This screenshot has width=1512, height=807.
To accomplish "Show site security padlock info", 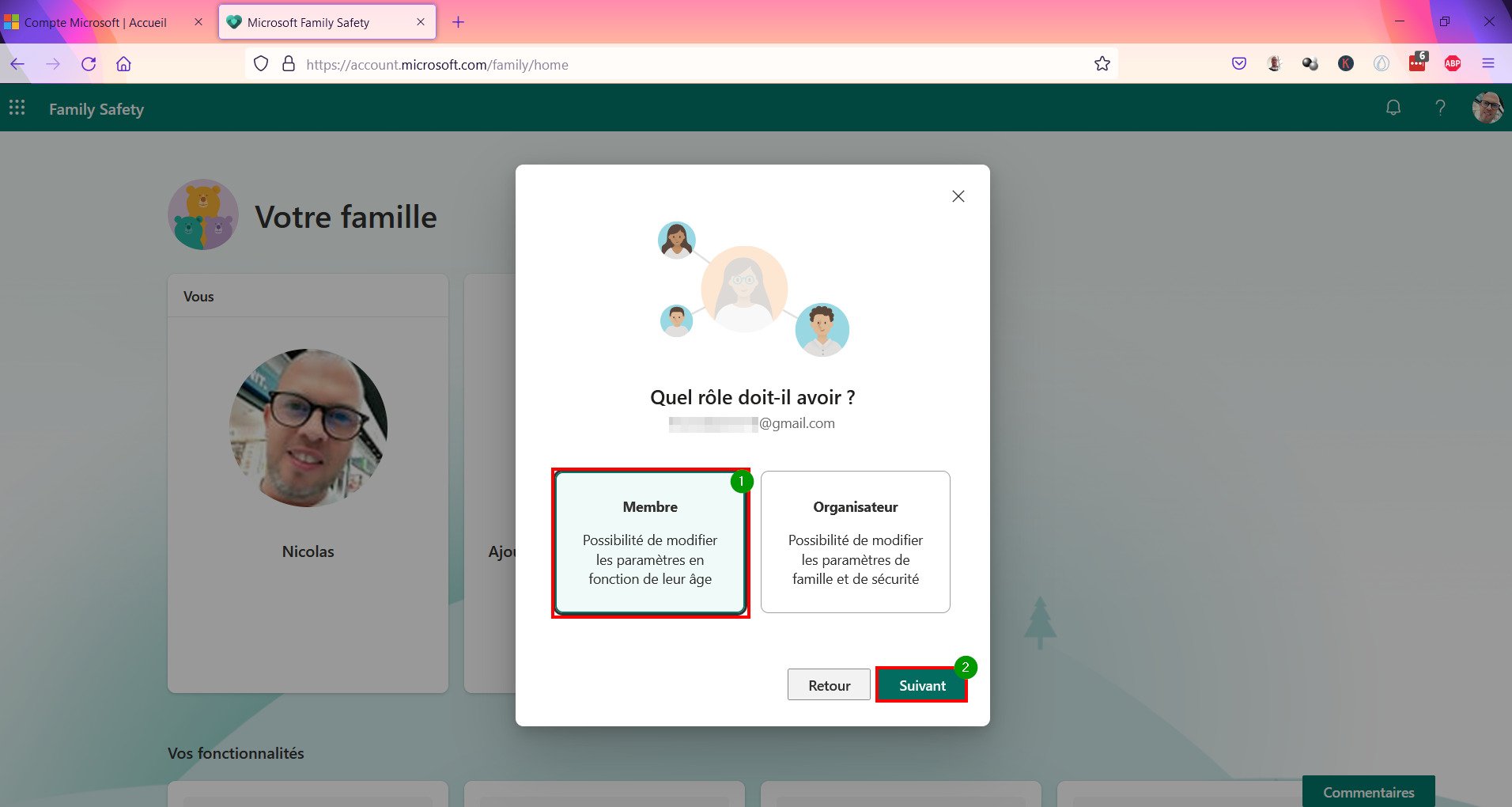I will click(x=289, y=64).
